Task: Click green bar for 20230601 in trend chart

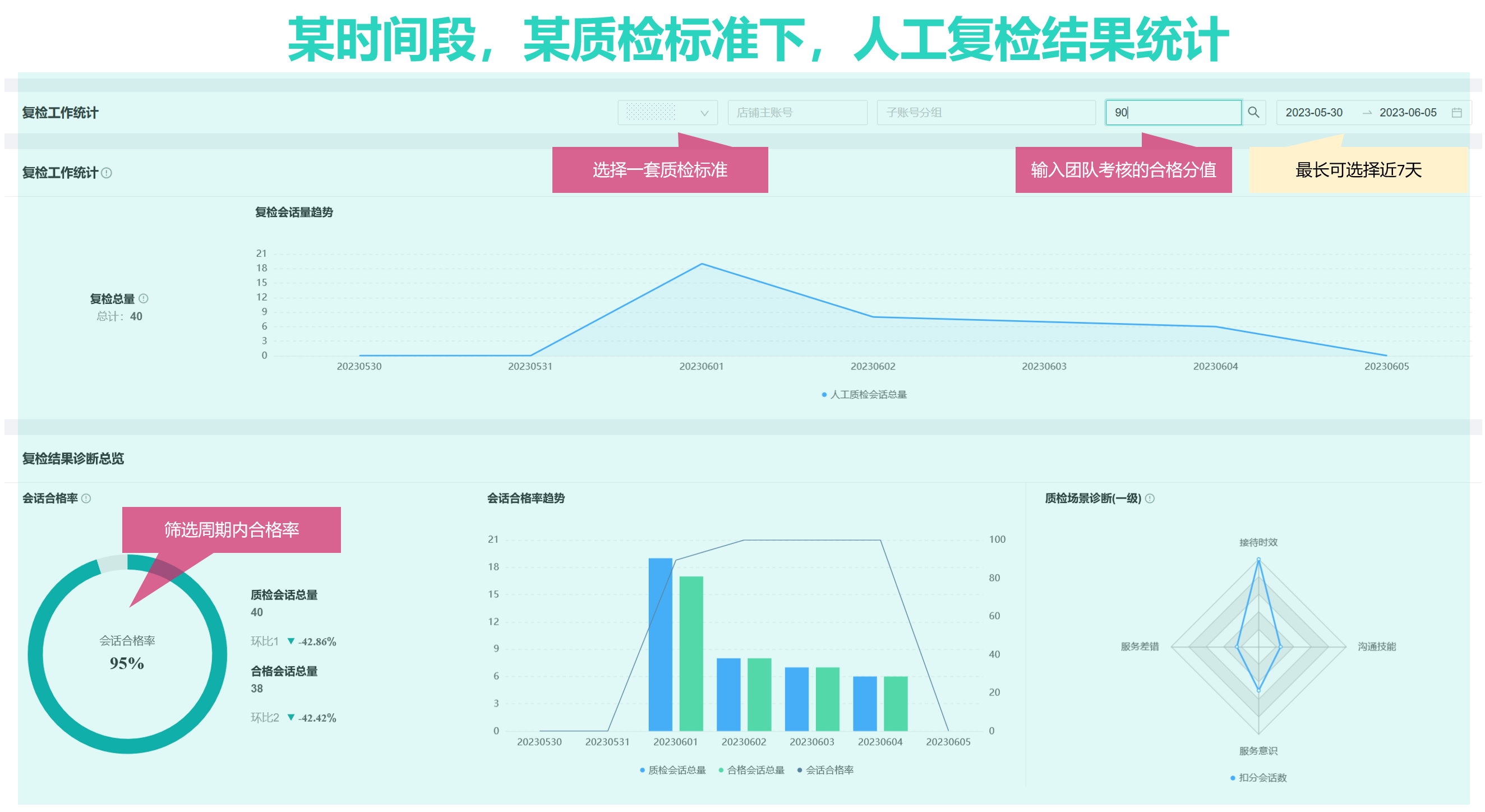Action: [691, 653]
